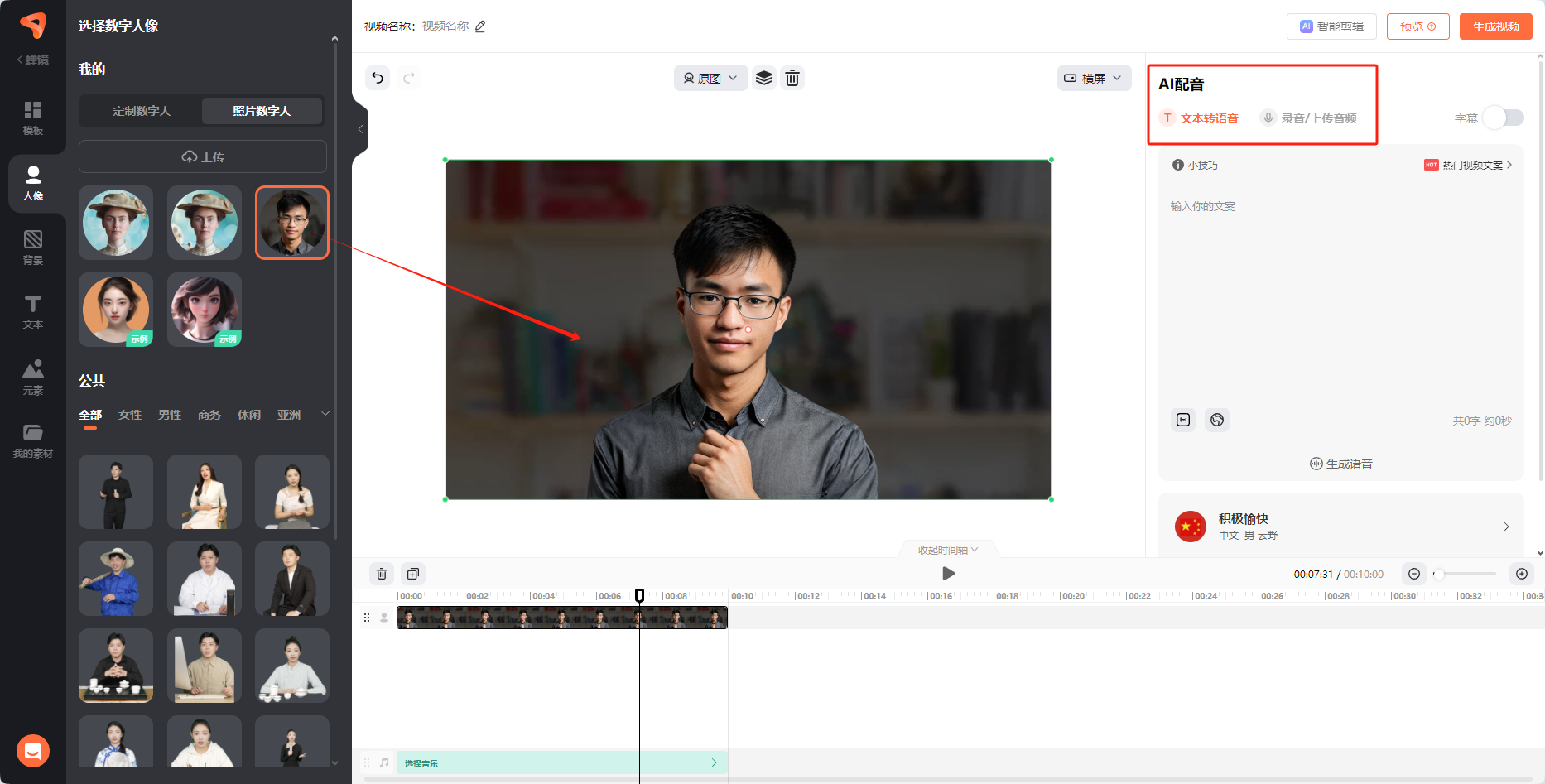Select 录音/上传音频 audio mode
The width and height of the screenshot is (1545, 784).
1308,118
